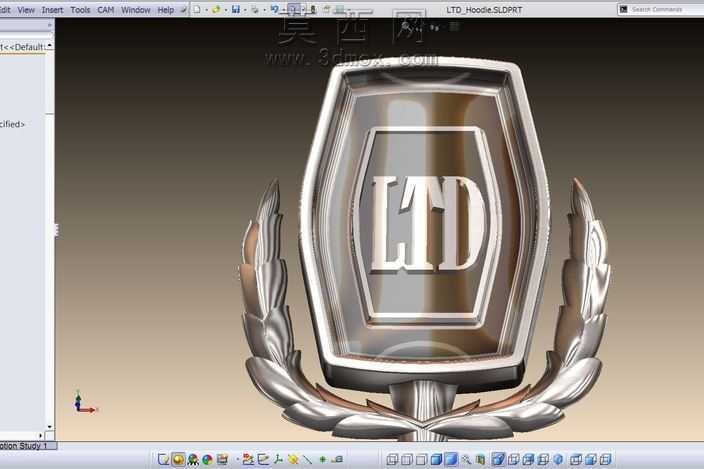This screenshot has width=704, height=469.
Task: Expand the Undo dropdown arrow
Action: coord(284,9)
